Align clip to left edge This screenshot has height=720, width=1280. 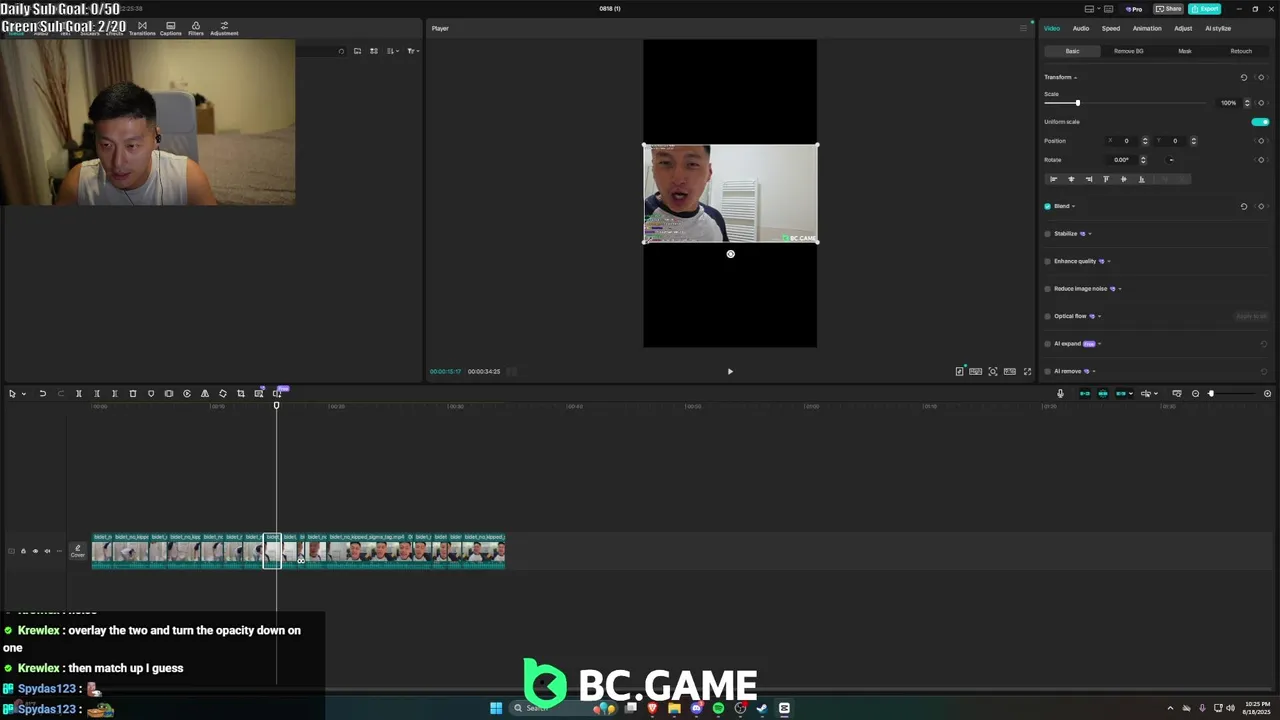pos(1053,180)
